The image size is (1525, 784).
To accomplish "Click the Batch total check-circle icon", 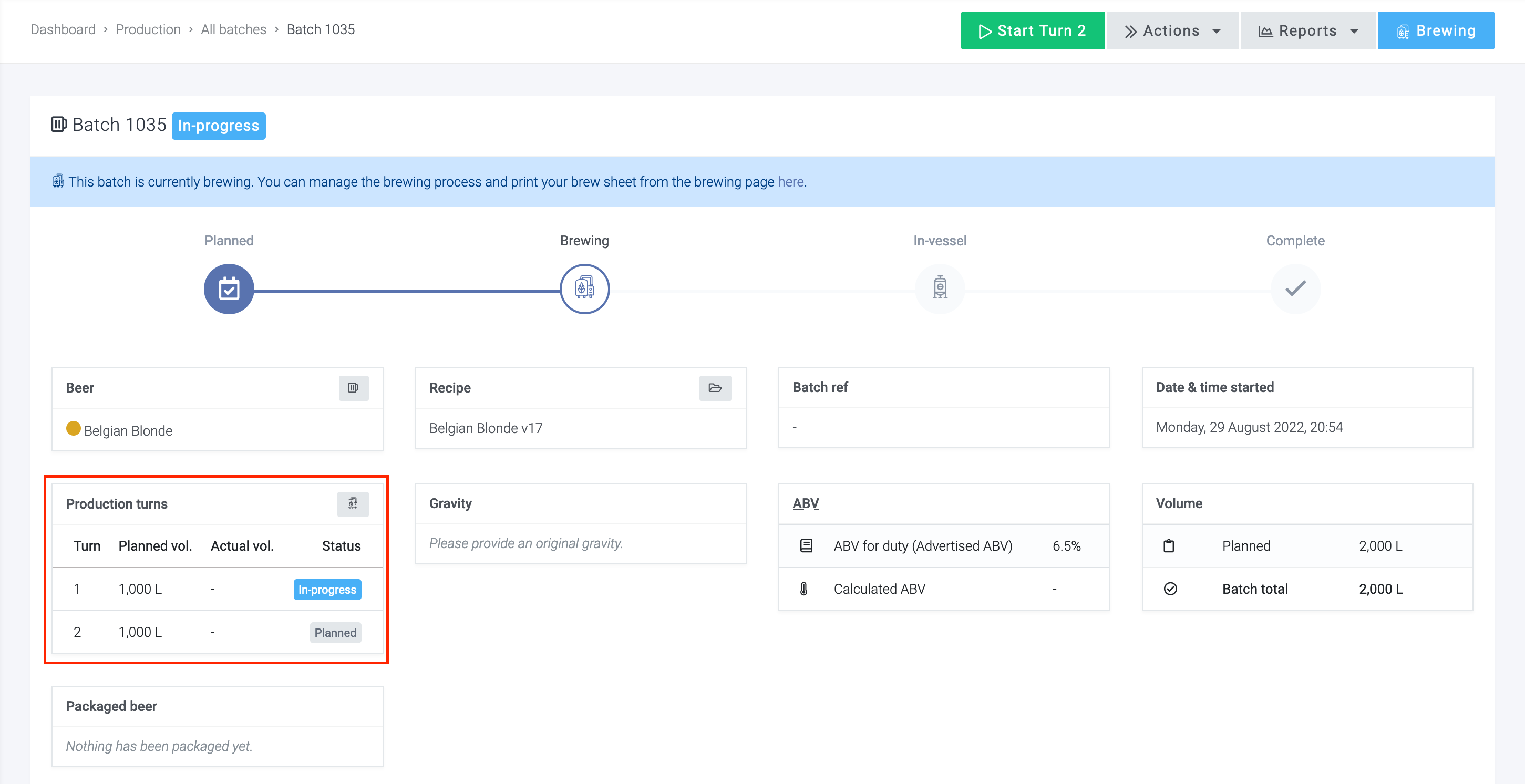I will 1170,589.
